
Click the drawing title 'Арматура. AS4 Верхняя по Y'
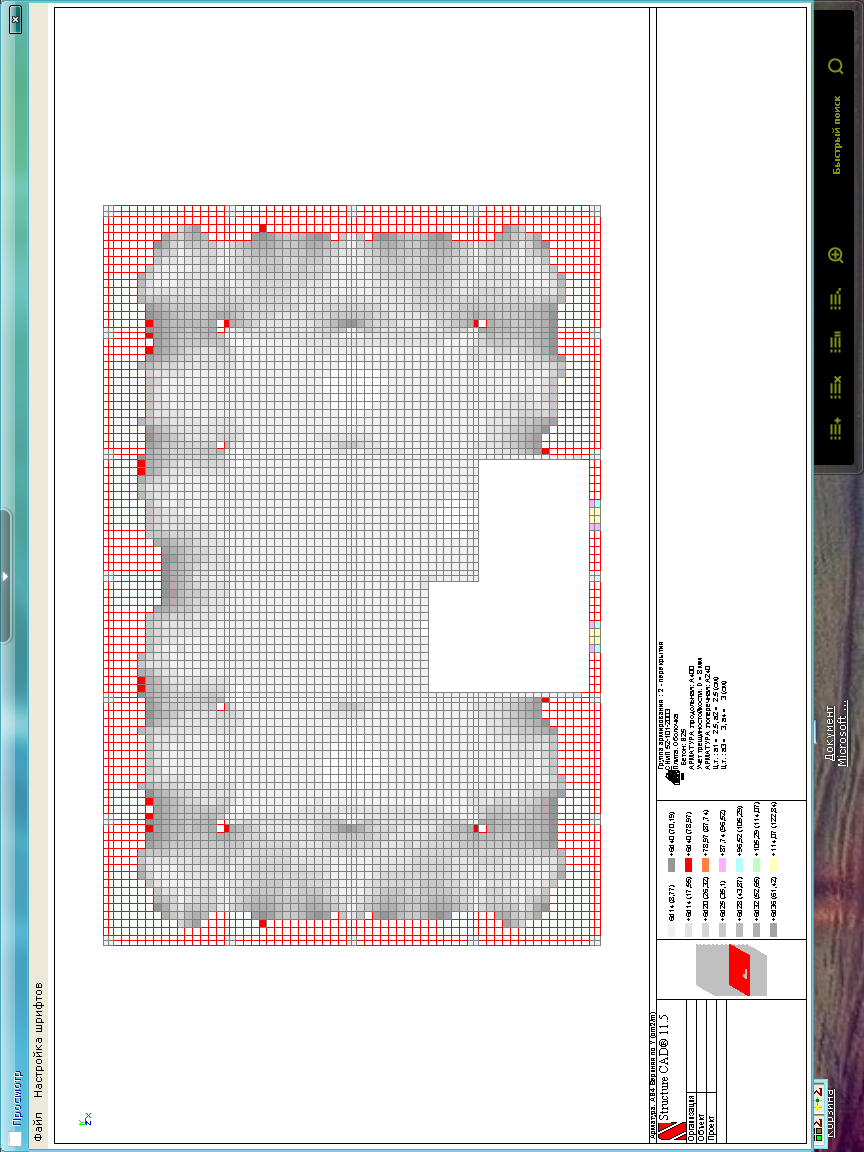click(x=652, y=1077)
